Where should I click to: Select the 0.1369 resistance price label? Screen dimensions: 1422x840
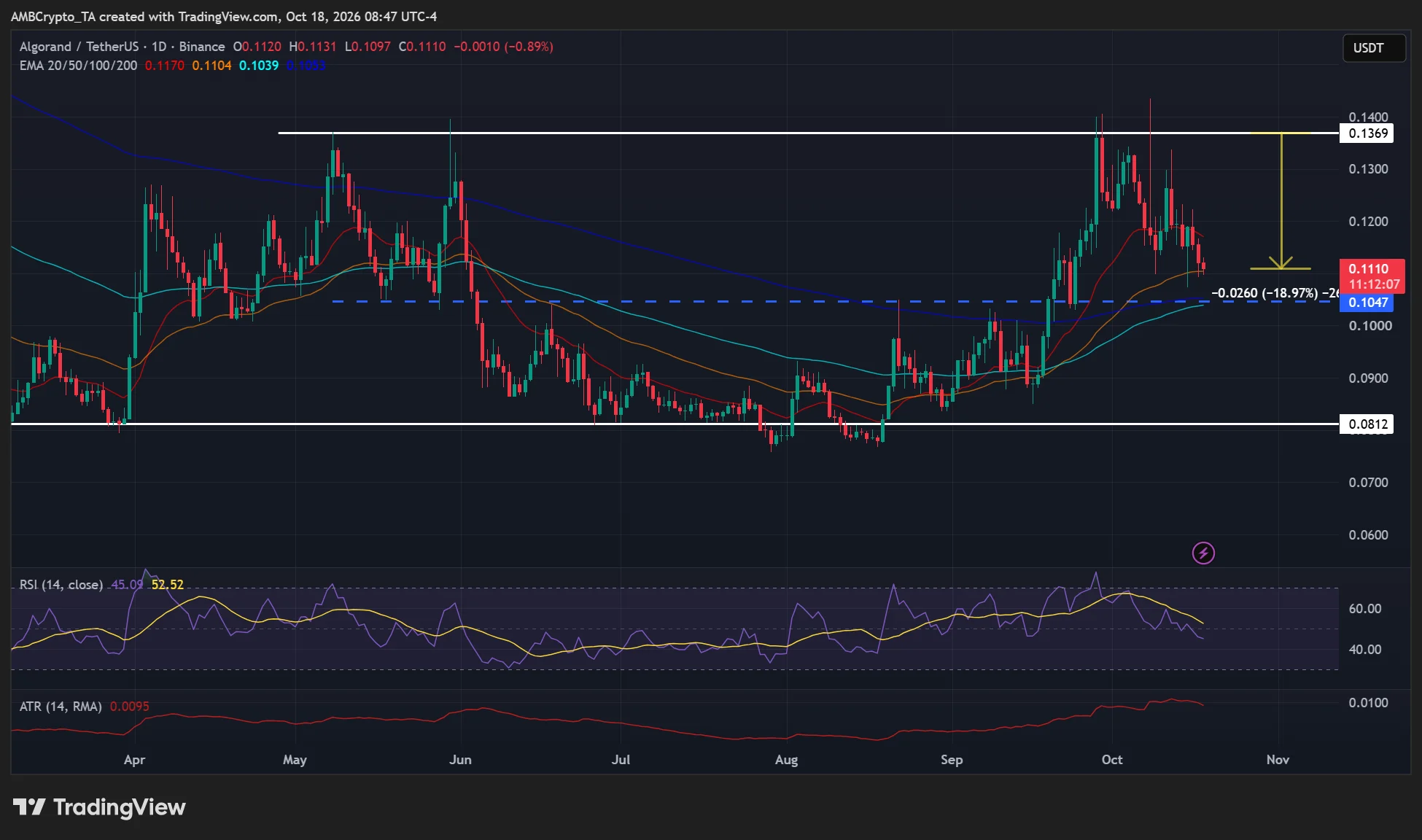tap(1367, 133)
